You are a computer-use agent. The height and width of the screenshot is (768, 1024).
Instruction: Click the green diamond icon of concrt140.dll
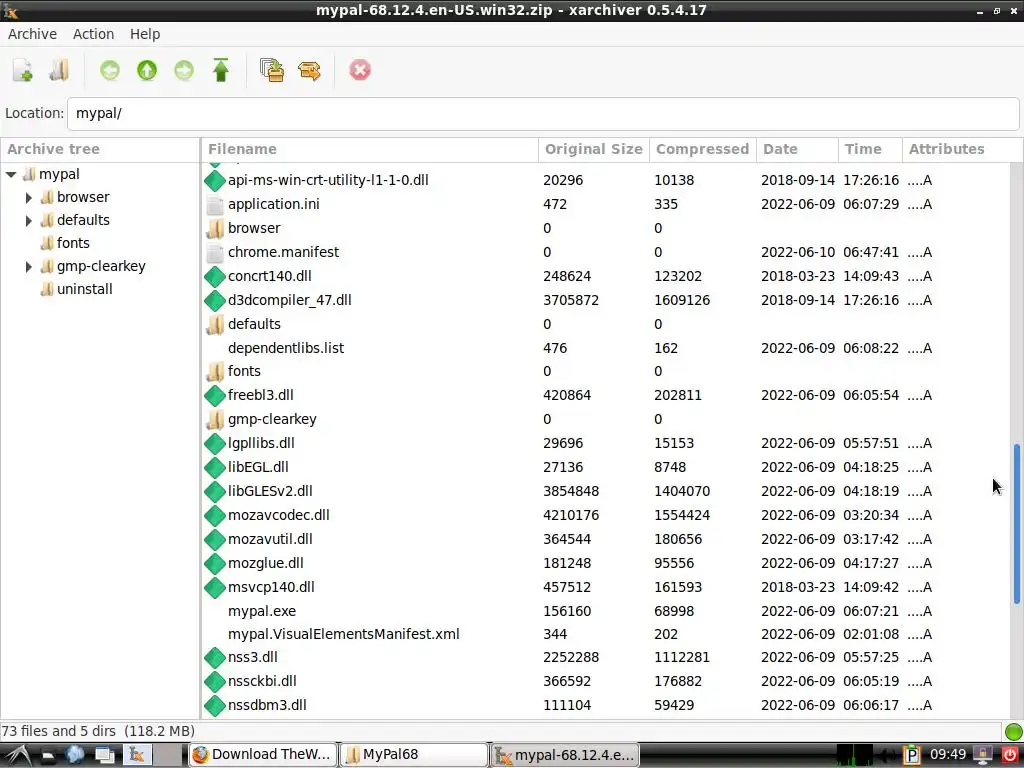(x=215, y=276)
